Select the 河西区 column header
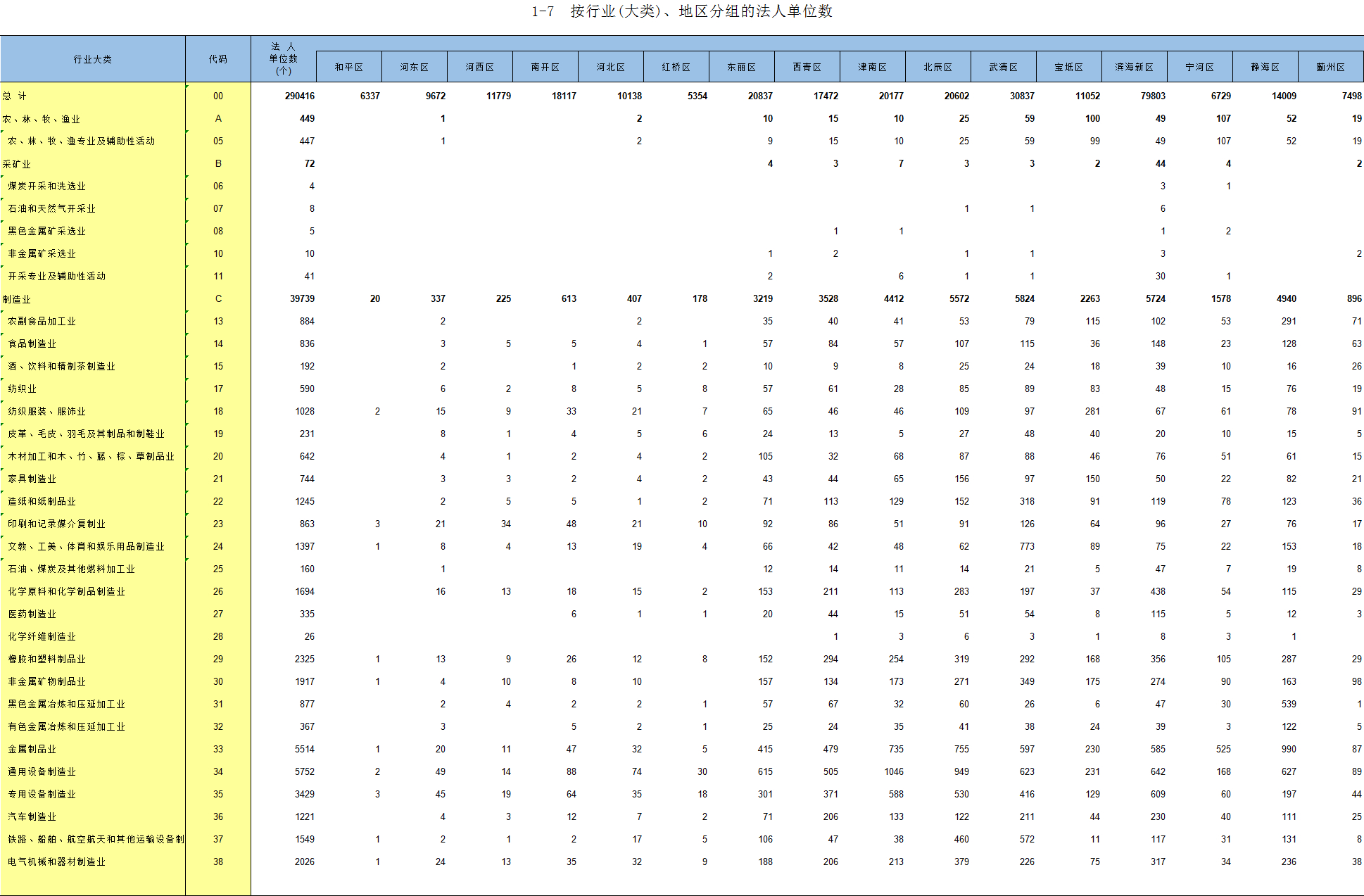The image size is (1364, 896). point(480,67)
